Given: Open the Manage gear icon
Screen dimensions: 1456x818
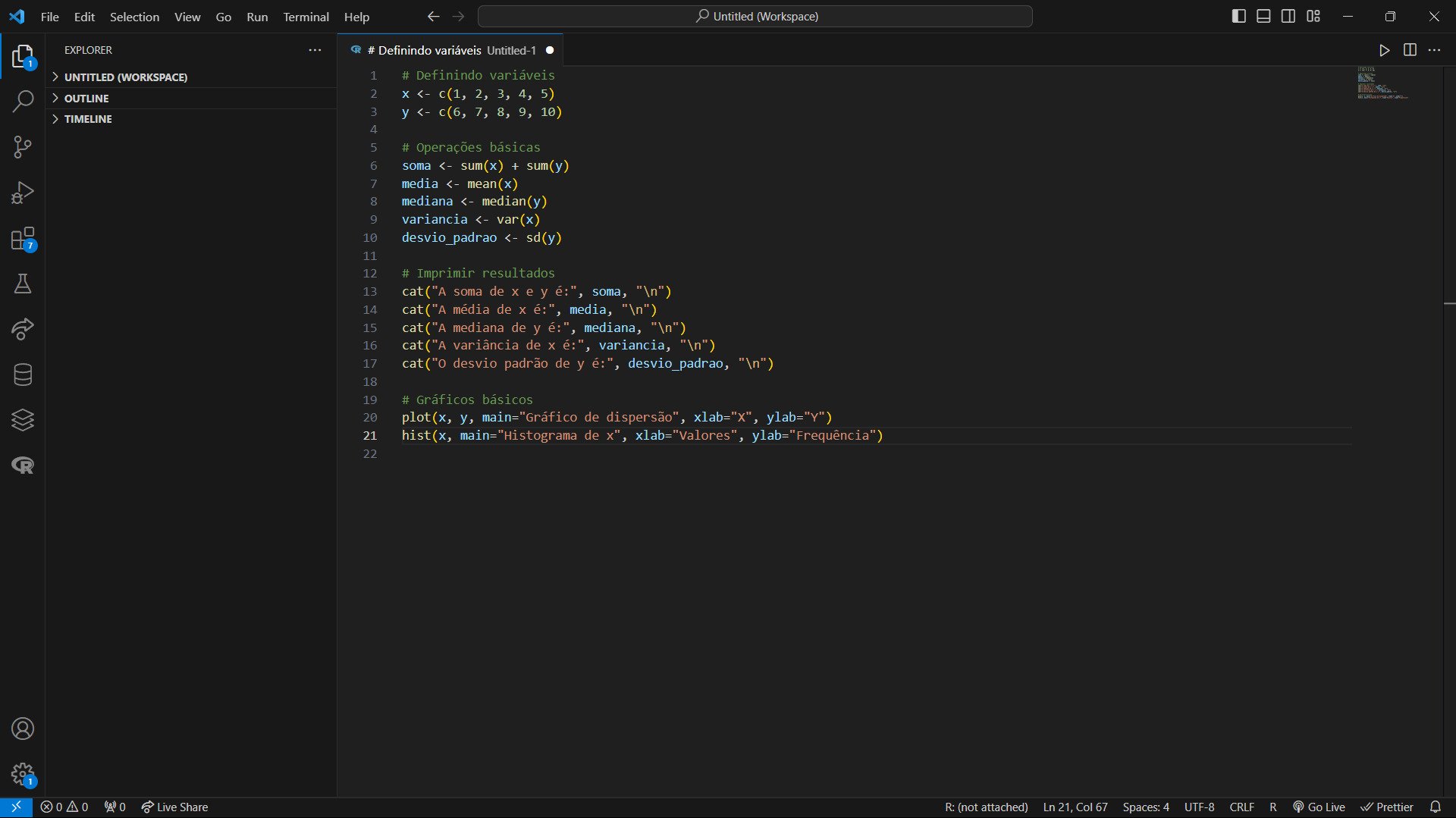Looking at the screenshot, I should click(x=23, y=774).
